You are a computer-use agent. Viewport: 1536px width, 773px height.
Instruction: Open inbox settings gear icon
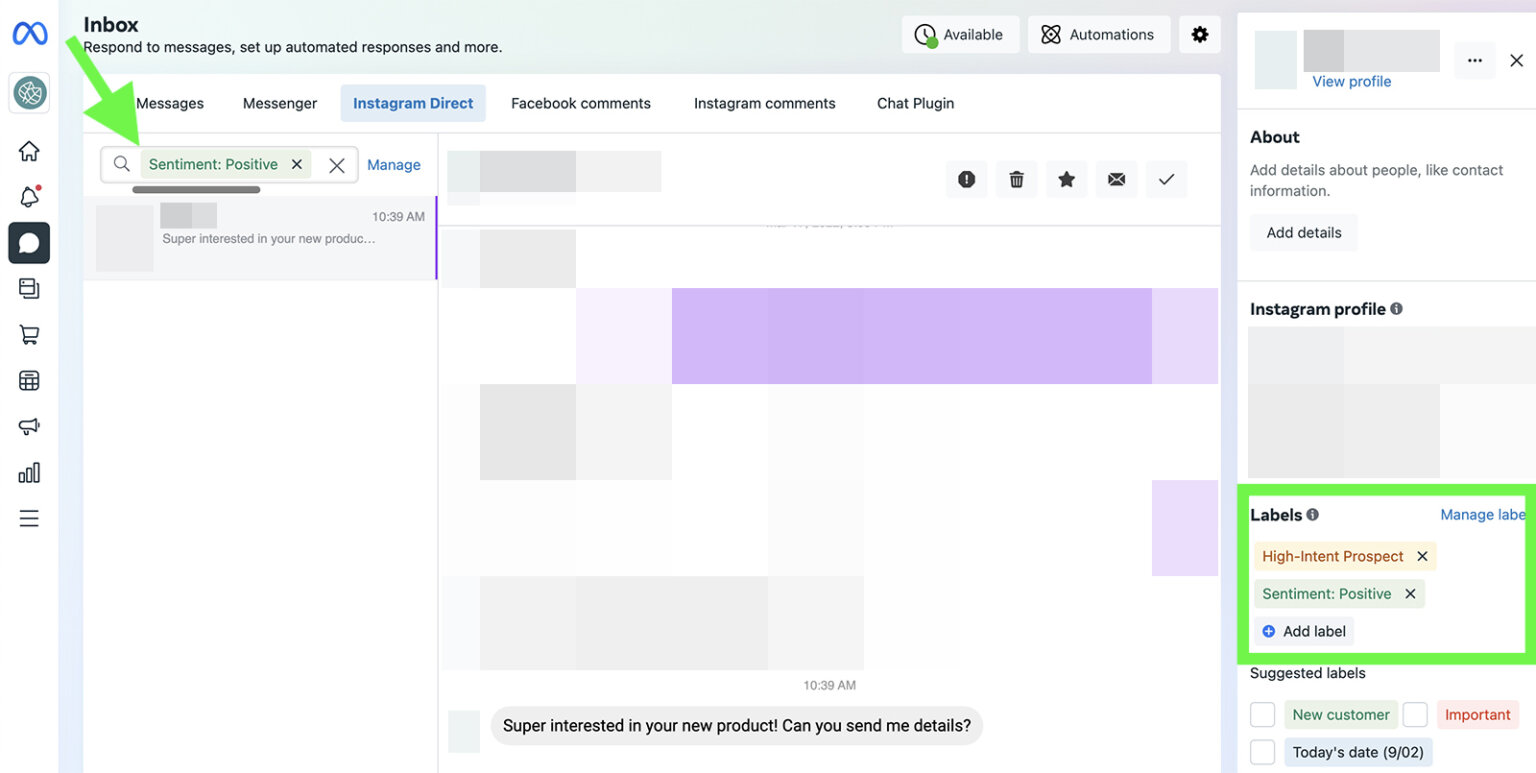point(1200,34)
